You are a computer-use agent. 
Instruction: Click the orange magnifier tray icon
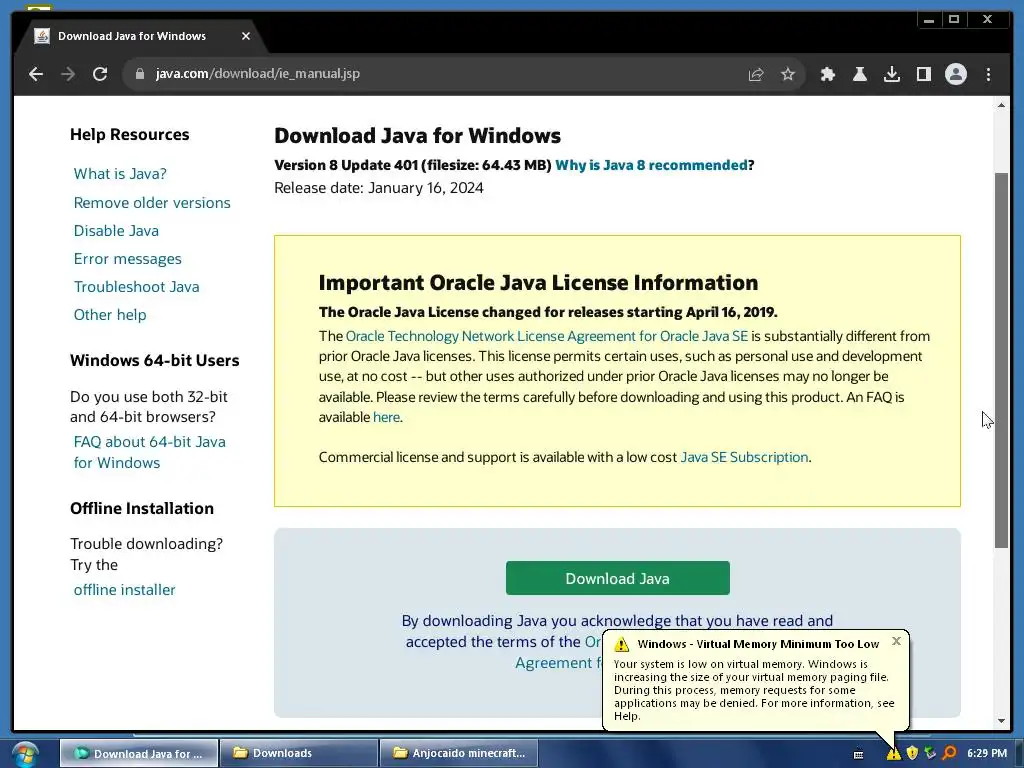(x=950, y=754)
